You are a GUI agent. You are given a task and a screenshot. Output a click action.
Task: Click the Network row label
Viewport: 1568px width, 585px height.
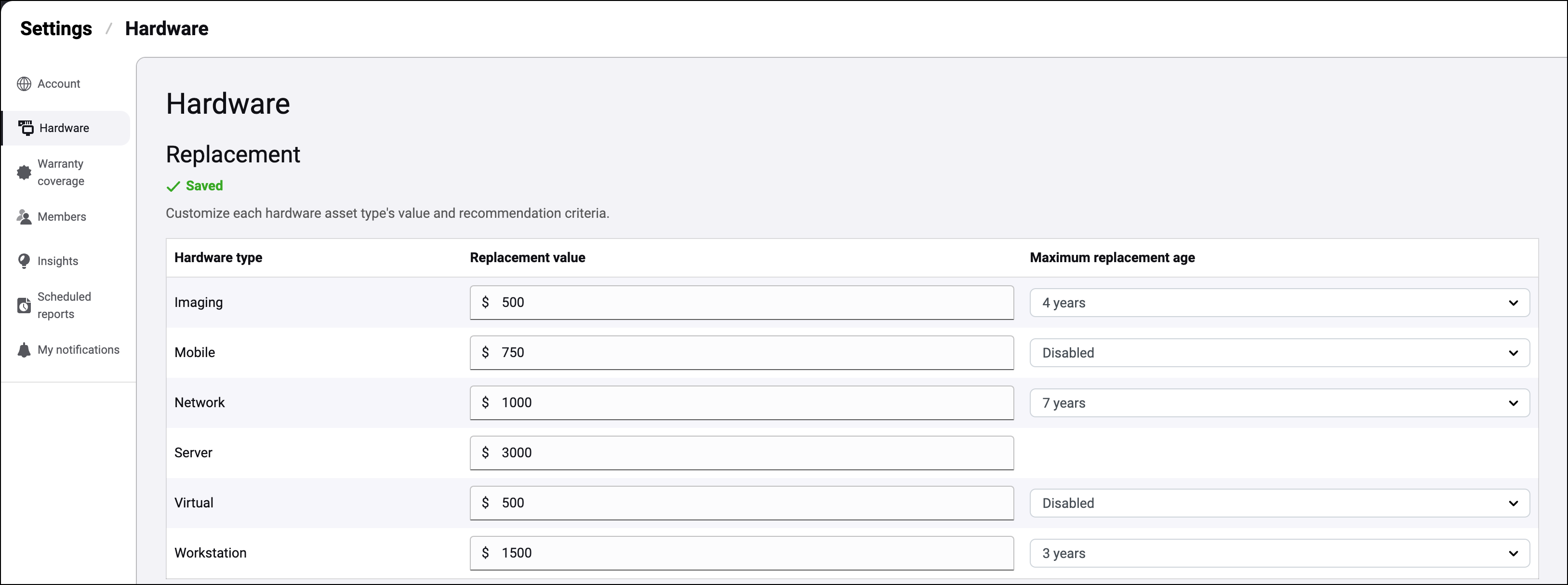coord(199,402)
